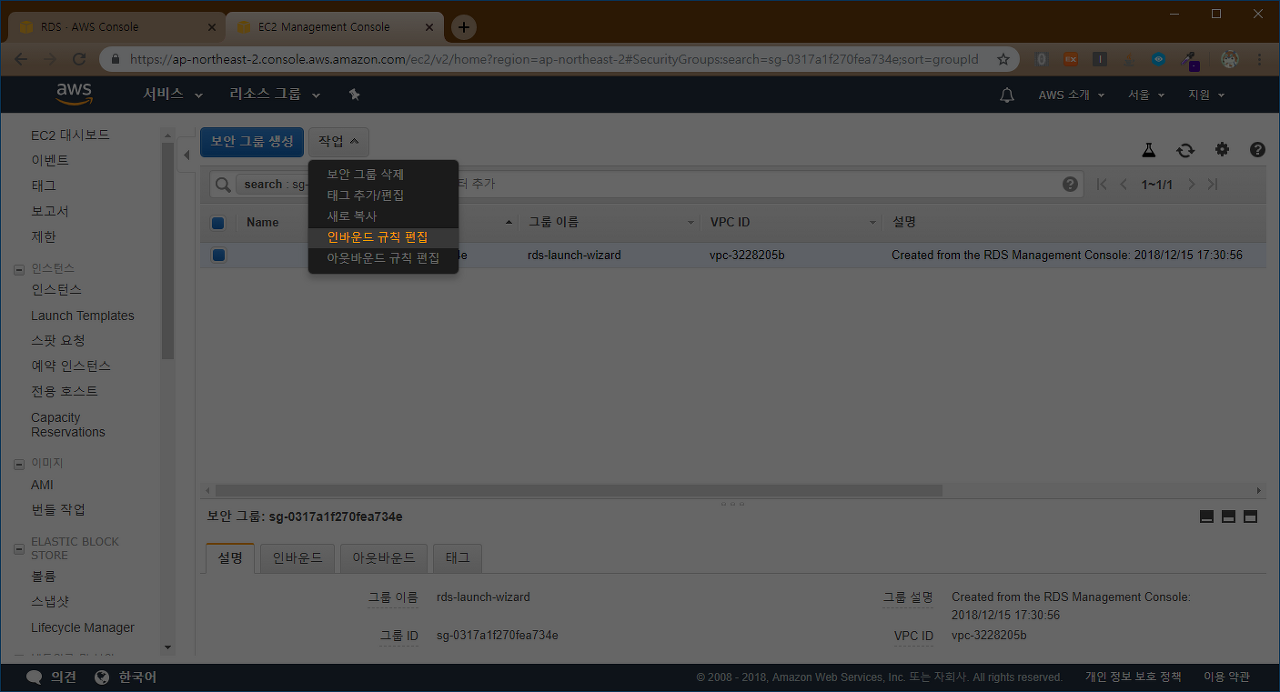Open Chrome menu three dots
Image resolution: width=1280 pixels, height=692 pixels.
point(1260,59)
